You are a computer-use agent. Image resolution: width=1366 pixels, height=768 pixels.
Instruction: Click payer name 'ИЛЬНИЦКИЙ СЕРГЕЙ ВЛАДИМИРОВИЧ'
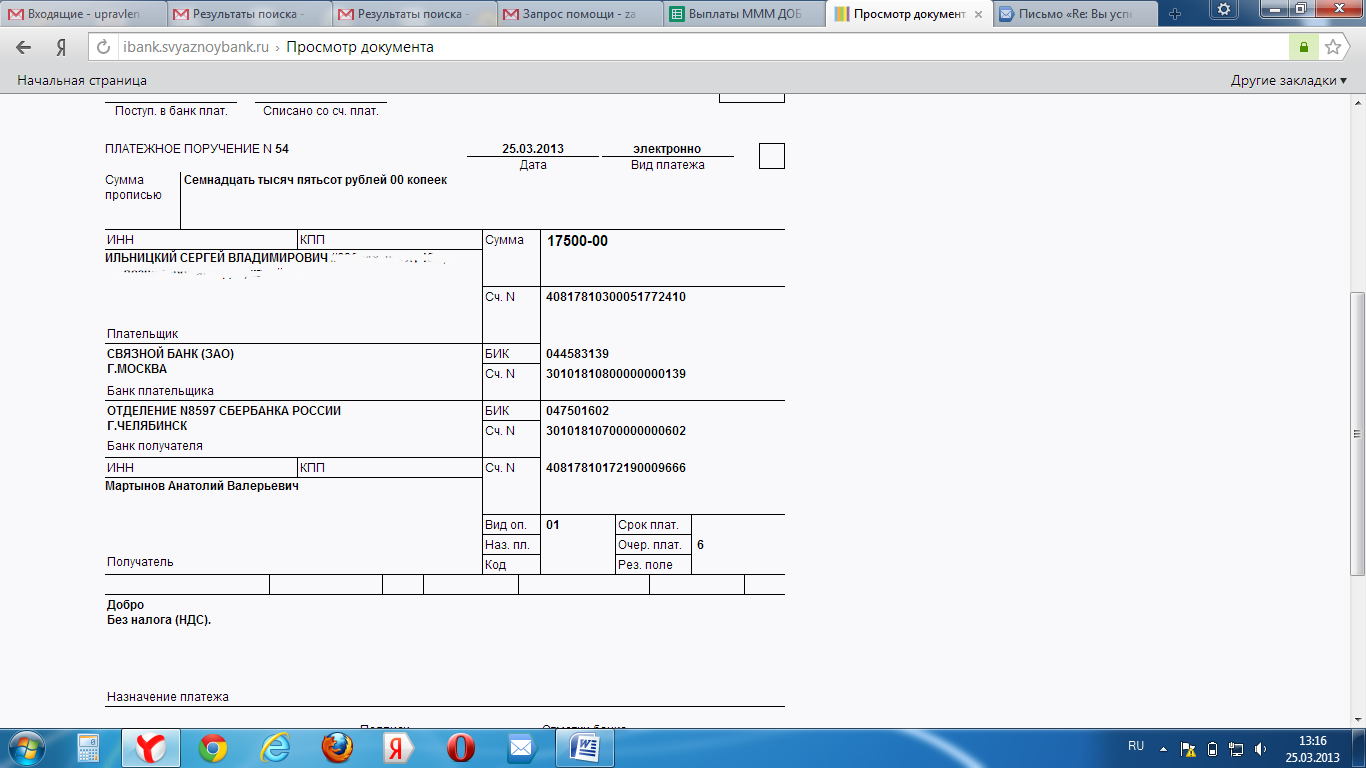[217, 258]
